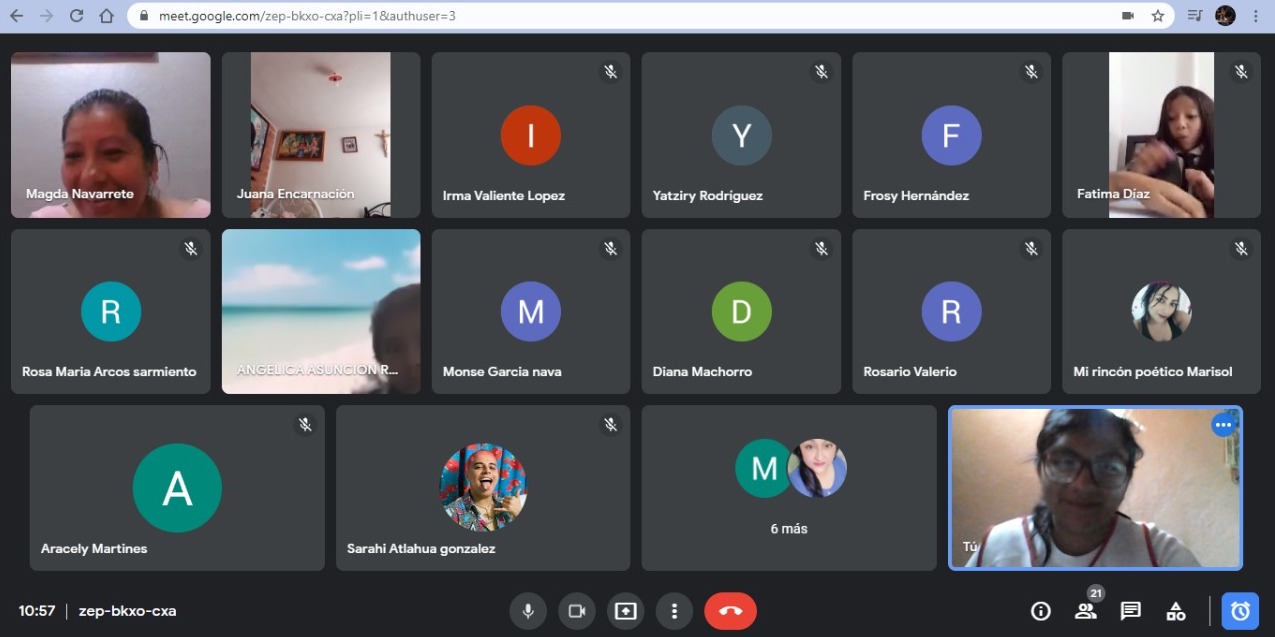The image size is (1275, 637).
Task: Click Sarahi Atlahua gonzalez's participant tile
Action: 482,488
